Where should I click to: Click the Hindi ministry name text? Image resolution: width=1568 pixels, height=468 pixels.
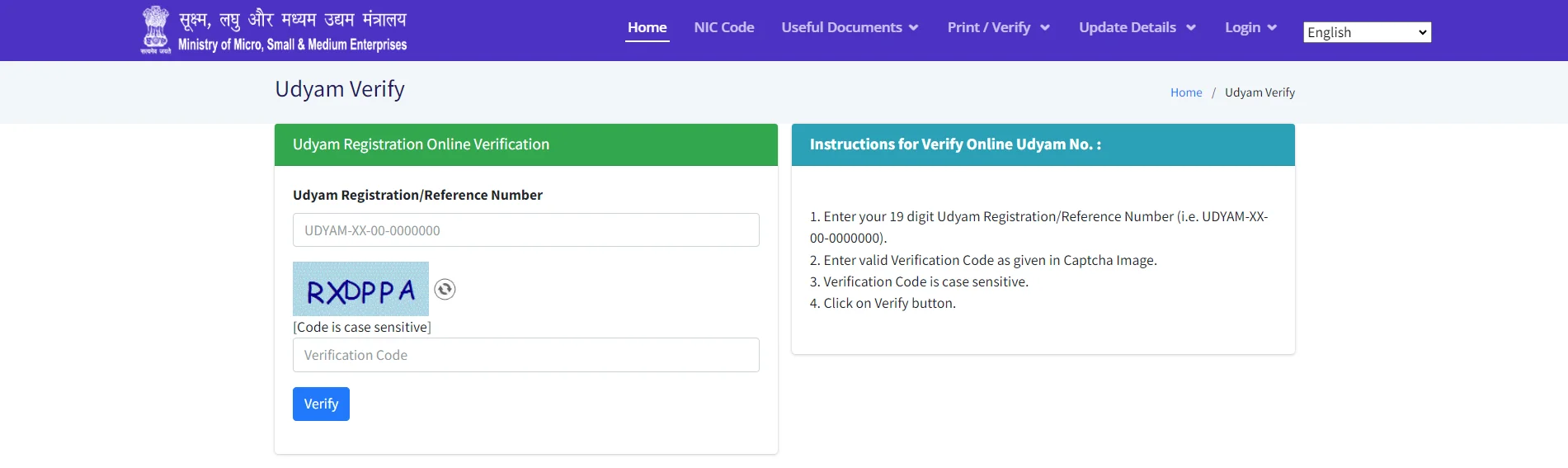[292, 18]
